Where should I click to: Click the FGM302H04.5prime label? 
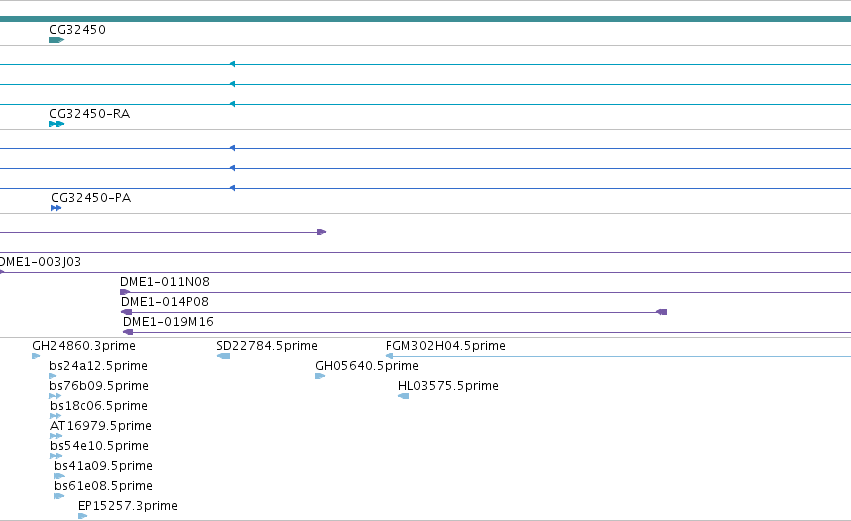[446, 346]
